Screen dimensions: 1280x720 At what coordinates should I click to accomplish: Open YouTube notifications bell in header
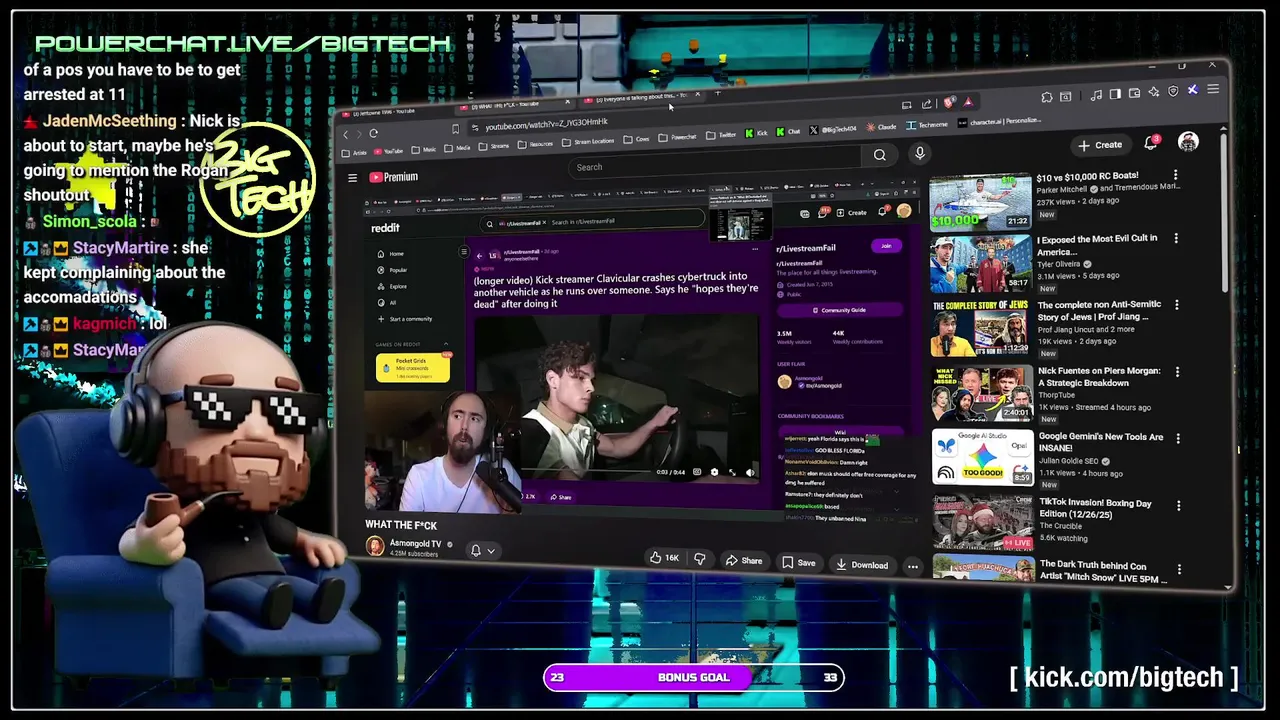(x=1151, y=143)
